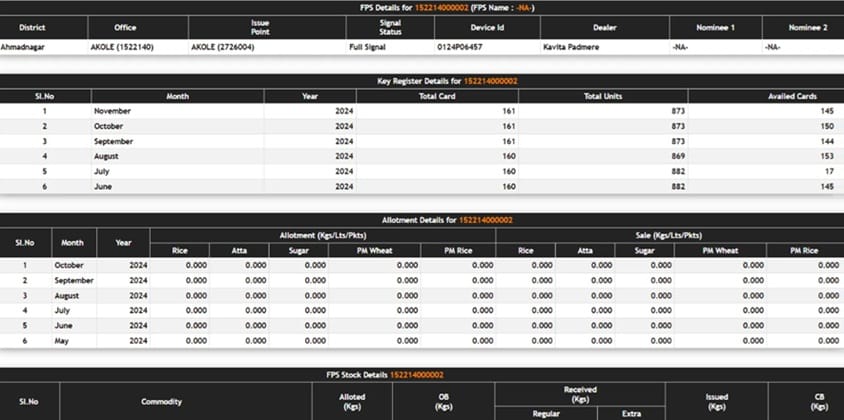Click availed cards value 153 for August

tap(827, 156)
